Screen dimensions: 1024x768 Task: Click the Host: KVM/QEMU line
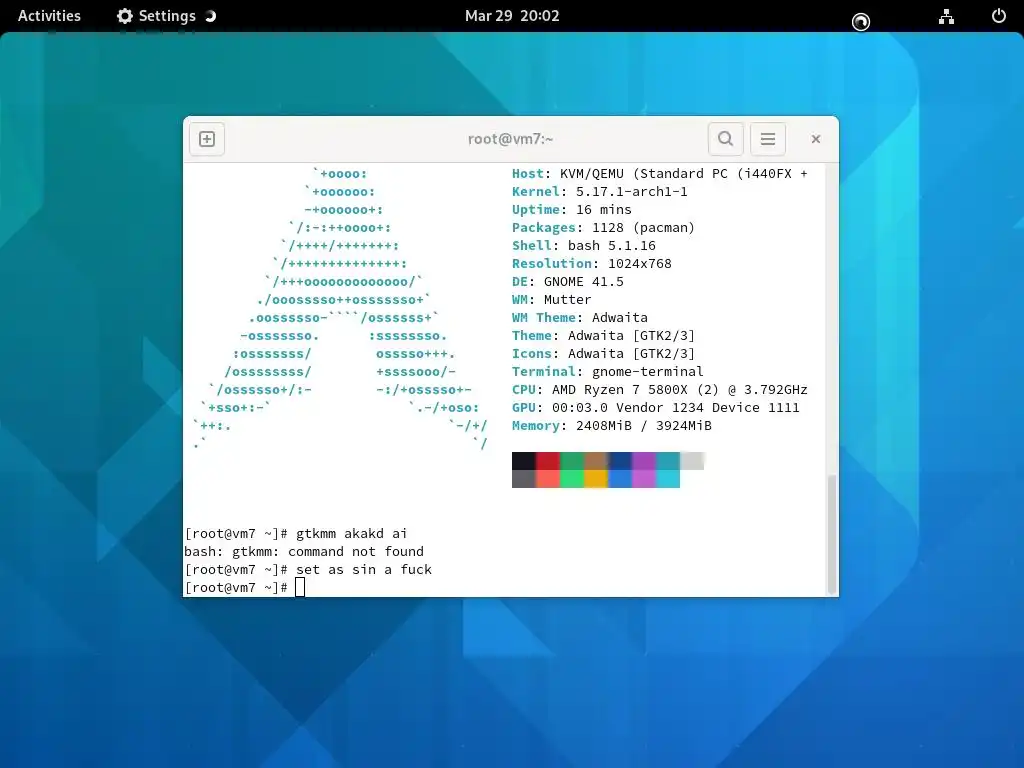pyautogui.click(x=660, y=174)
